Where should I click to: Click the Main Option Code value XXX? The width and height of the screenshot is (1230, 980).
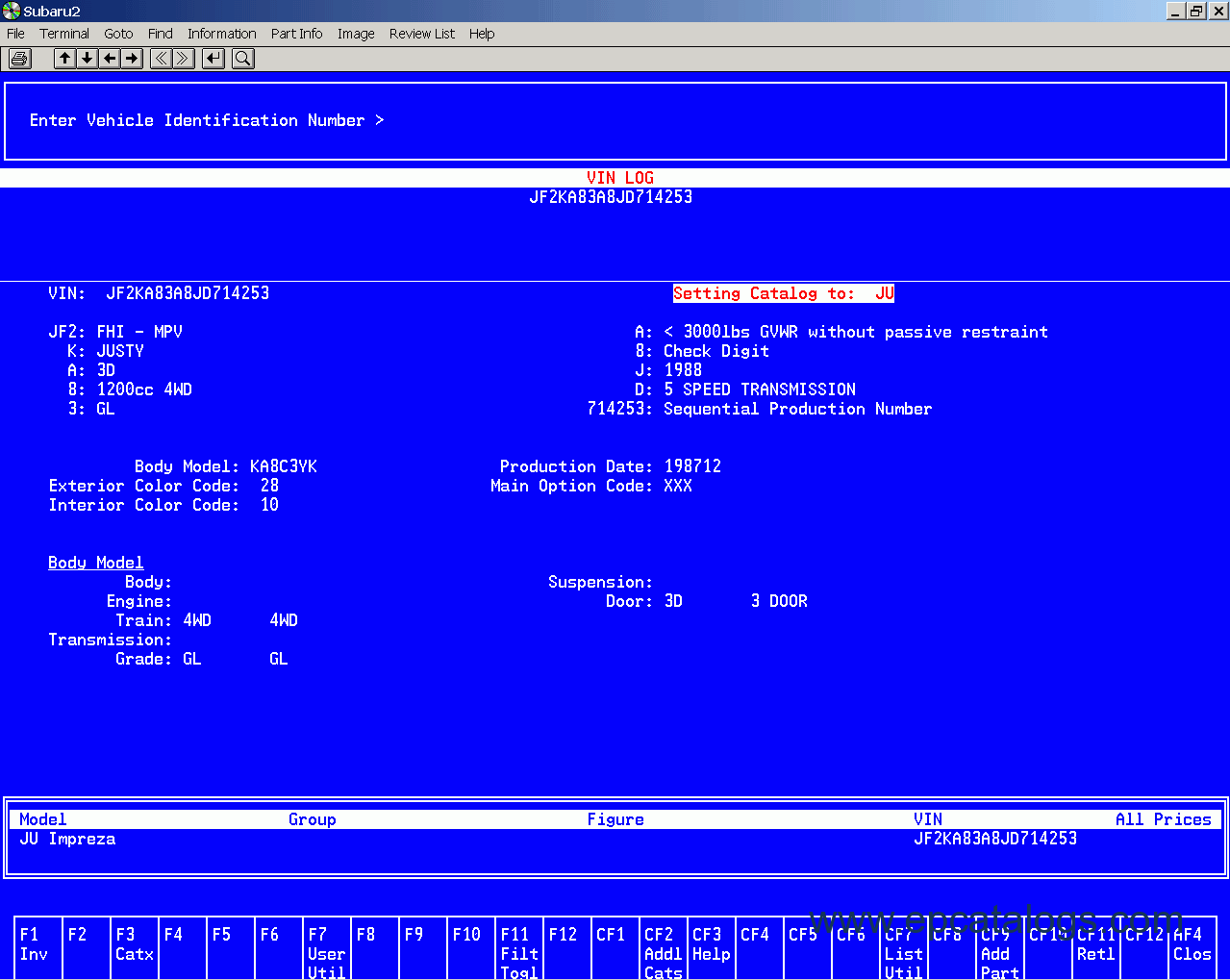678,486
